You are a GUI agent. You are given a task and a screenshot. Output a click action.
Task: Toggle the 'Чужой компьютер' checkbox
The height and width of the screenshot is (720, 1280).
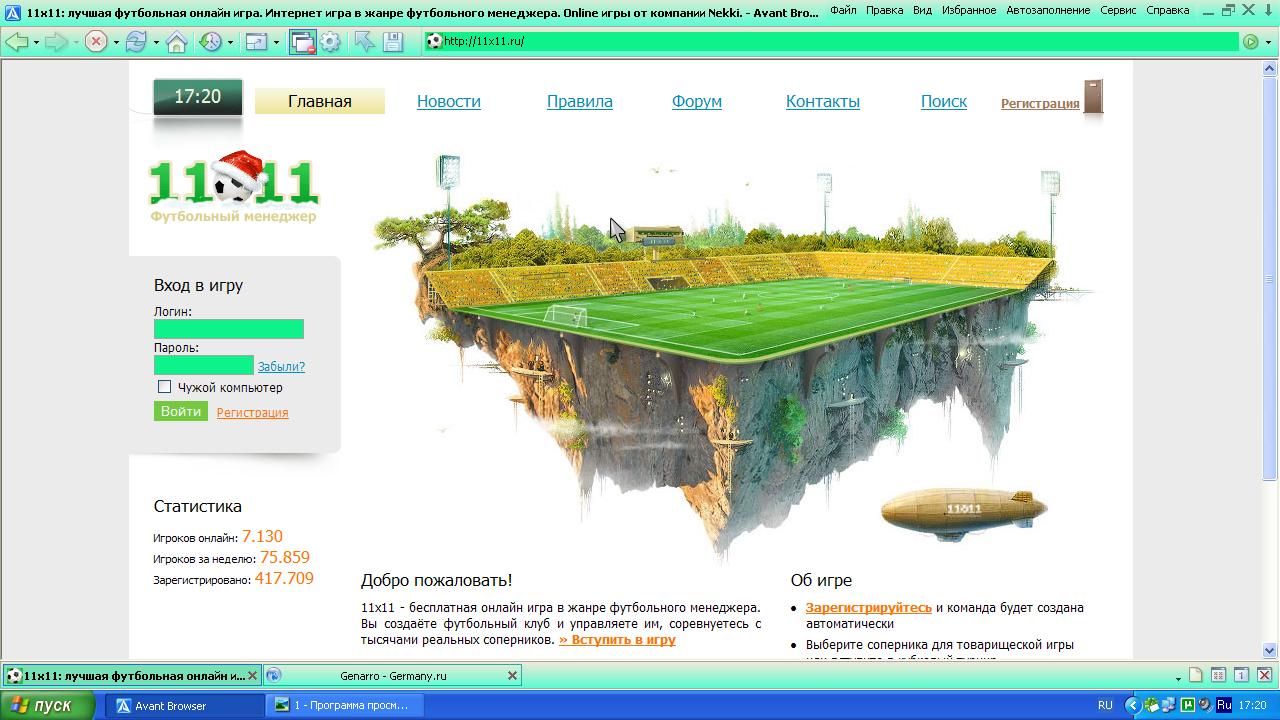coord(164,387)
